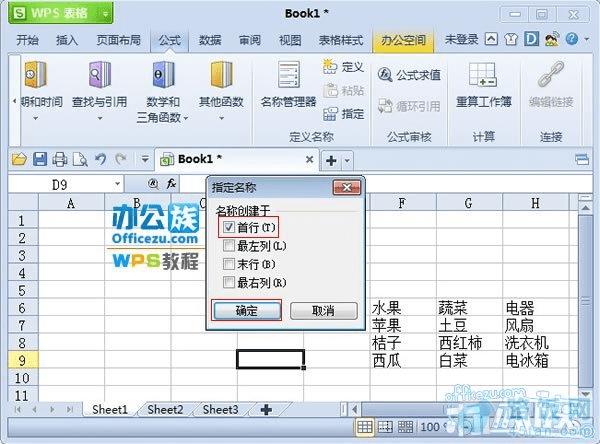Open the Date and Time functions icon
Image resolution: width=600 pixels, height=444 pixels.
tap(36, 75)
